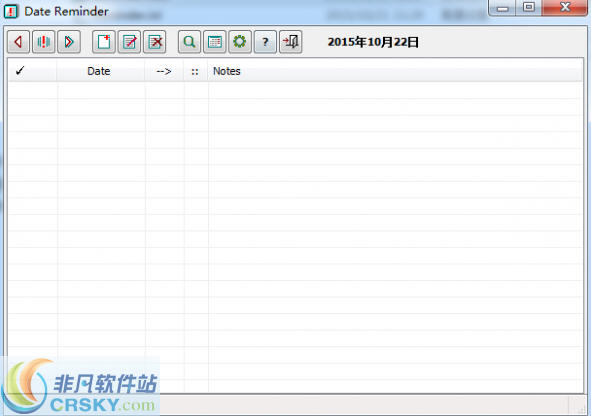Viewport: 591px width, 416px height.
Task: Click the '-->' column header
Action: pos(164,71)
